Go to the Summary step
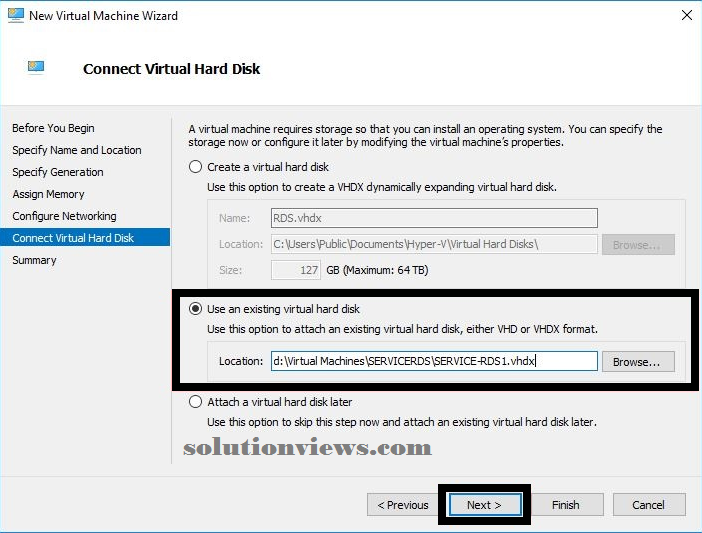702x533 pixels. pos(34,260)
